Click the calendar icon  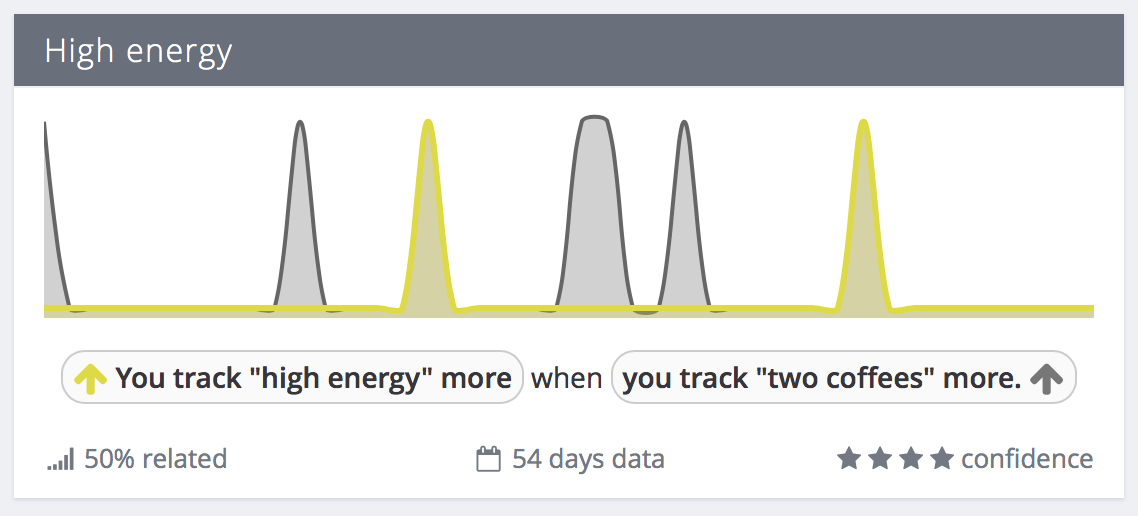[488, 459]
